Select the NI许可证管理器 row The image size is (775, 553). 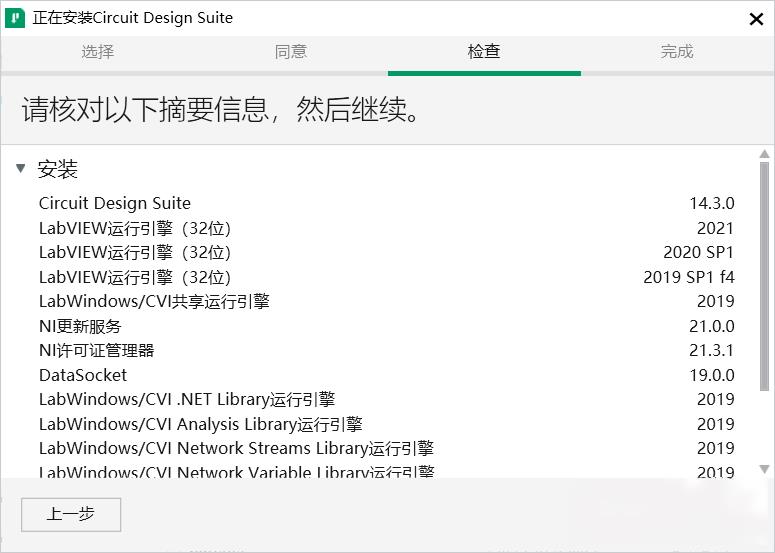click(387, 350)
